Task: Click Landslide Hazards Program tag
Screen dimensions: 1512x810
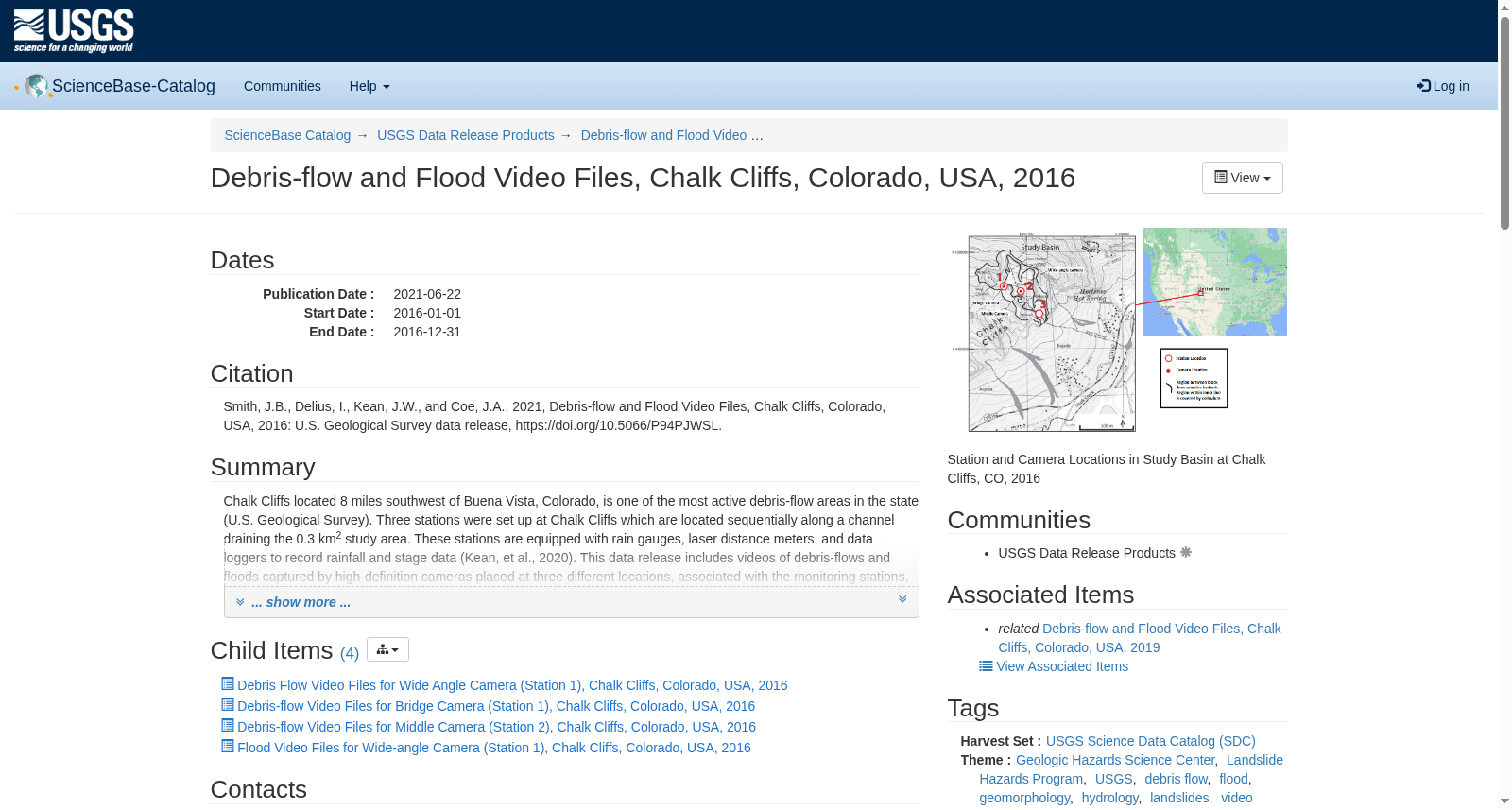Action: (x=1131, y=769)
